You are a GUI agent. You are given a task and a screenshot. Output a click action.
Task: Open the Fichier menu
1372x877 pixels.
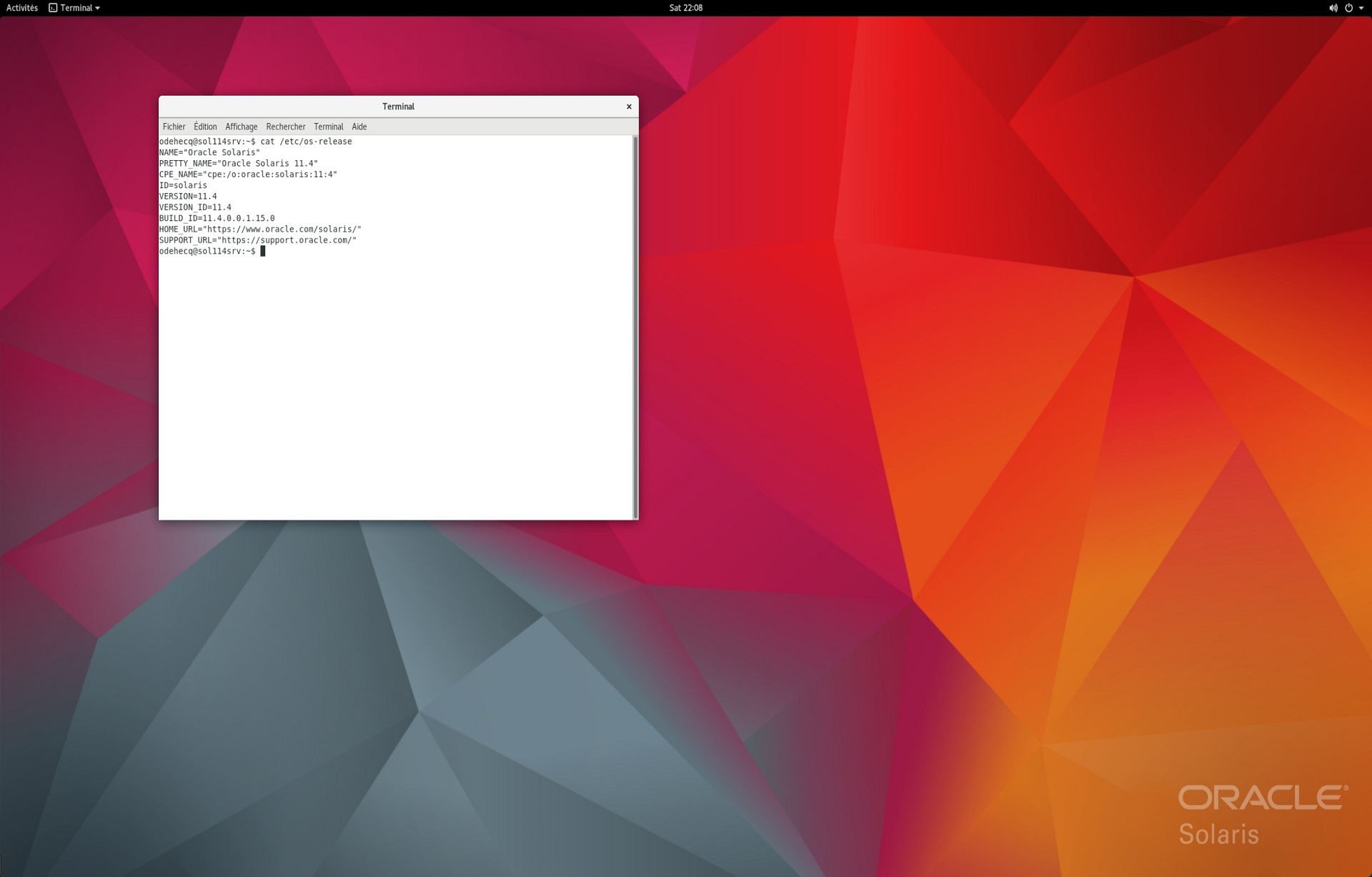[174, 127]
